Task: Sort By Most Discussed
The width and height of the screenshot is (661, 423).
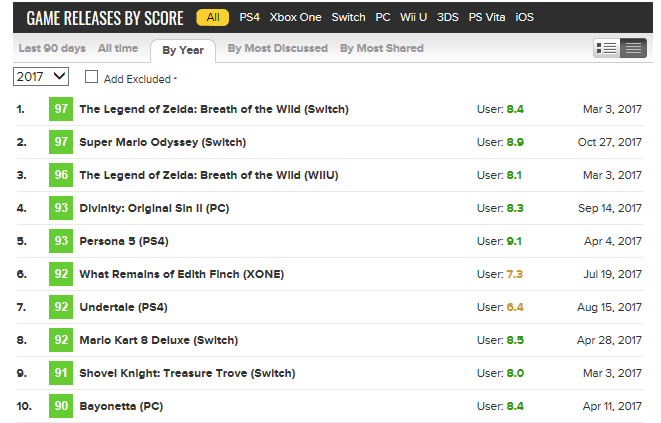Action: tap(278, 48)
